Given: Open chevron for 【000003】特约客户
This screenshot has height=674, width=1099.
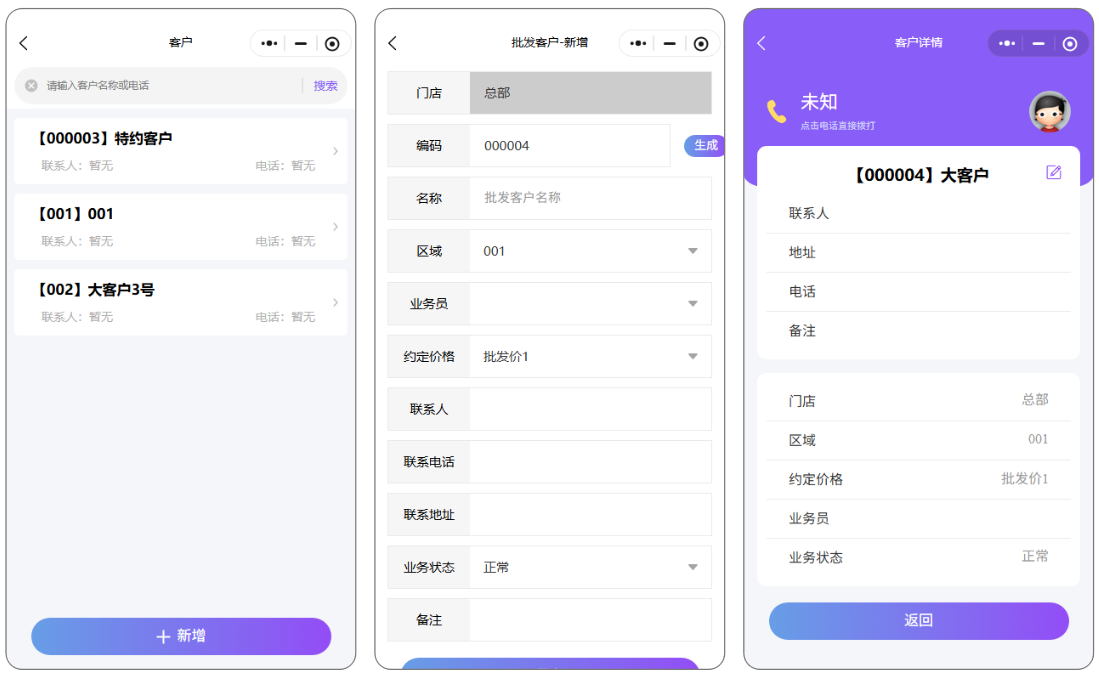Looking at the screenshot, I should (x=336, y=151).
